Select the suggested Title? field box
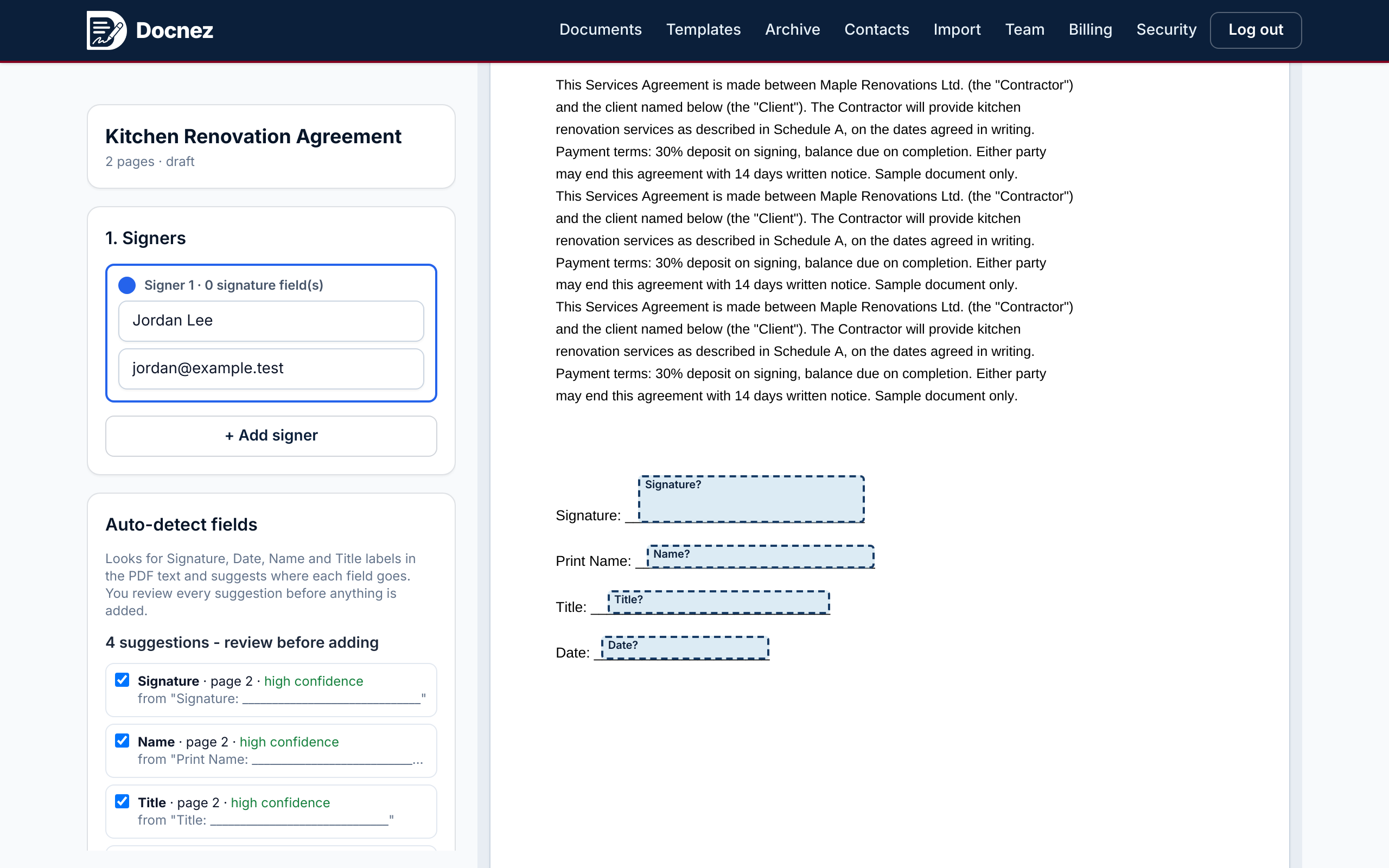The height and width of the screenshot is (868, 1389). (x=718, y=602)
